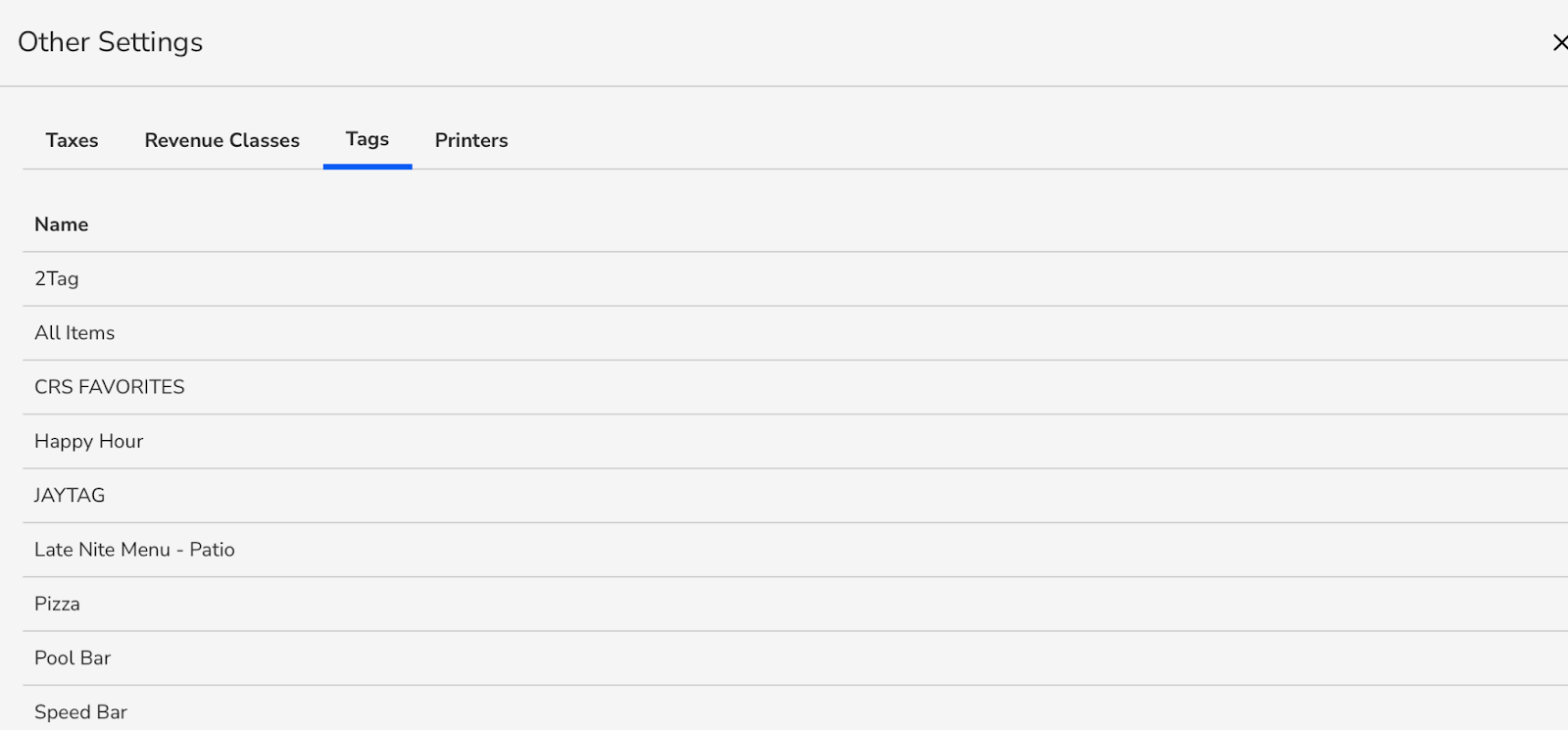Click the word Patio in the tag list
The height and width of the screenshot is (730, 1568).
pyautogui.click(x=213, y=550)
